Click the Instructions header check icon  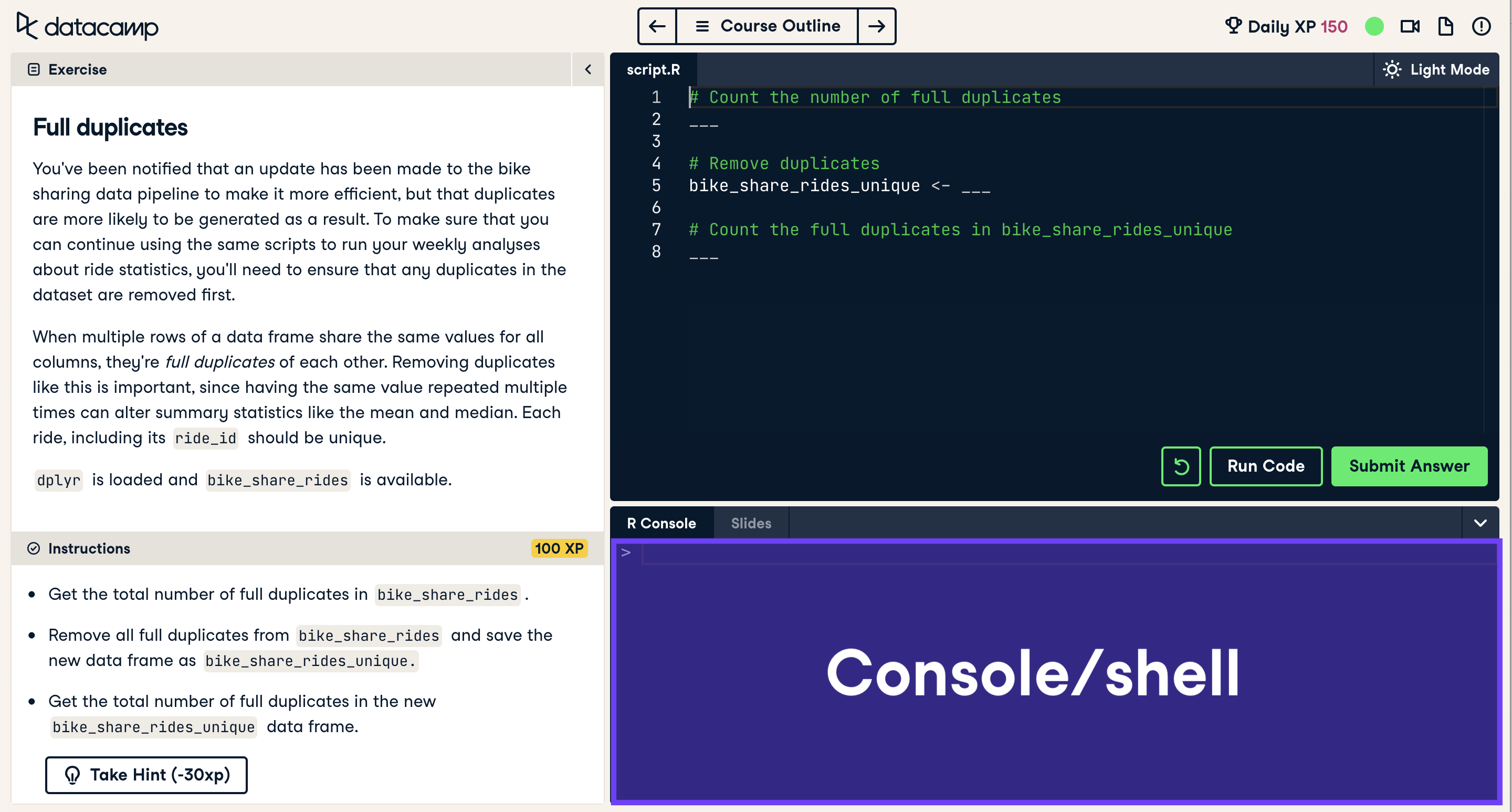coord(34,548)
